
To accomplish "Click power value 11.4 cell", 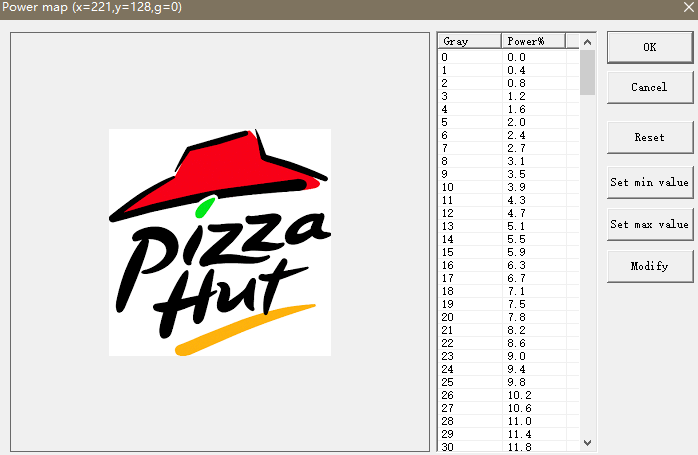I will 534,434.
